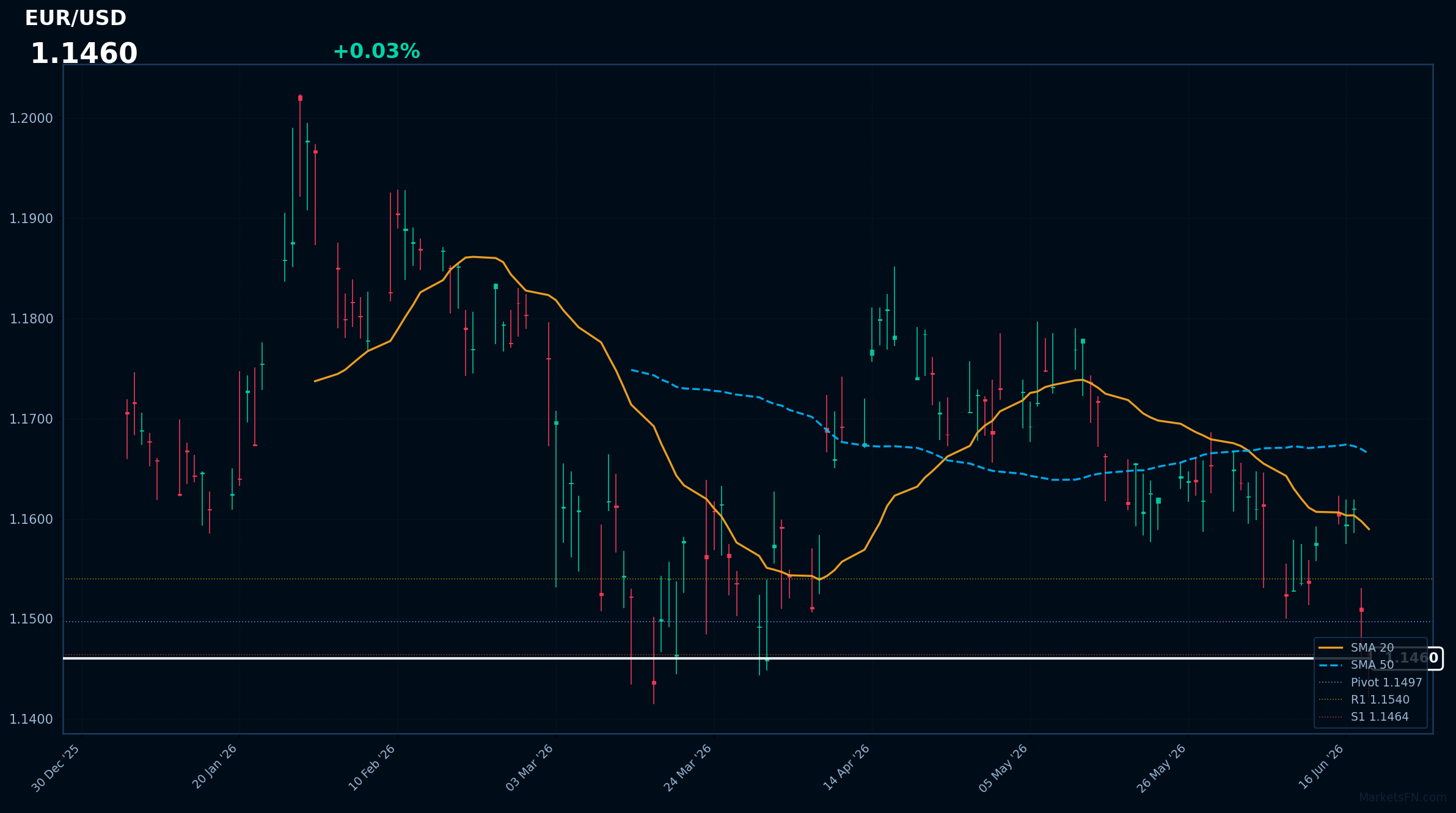
Task: Click the 24 Mar '26 date label
Action: pyautogui.click(x=688, y=768)
